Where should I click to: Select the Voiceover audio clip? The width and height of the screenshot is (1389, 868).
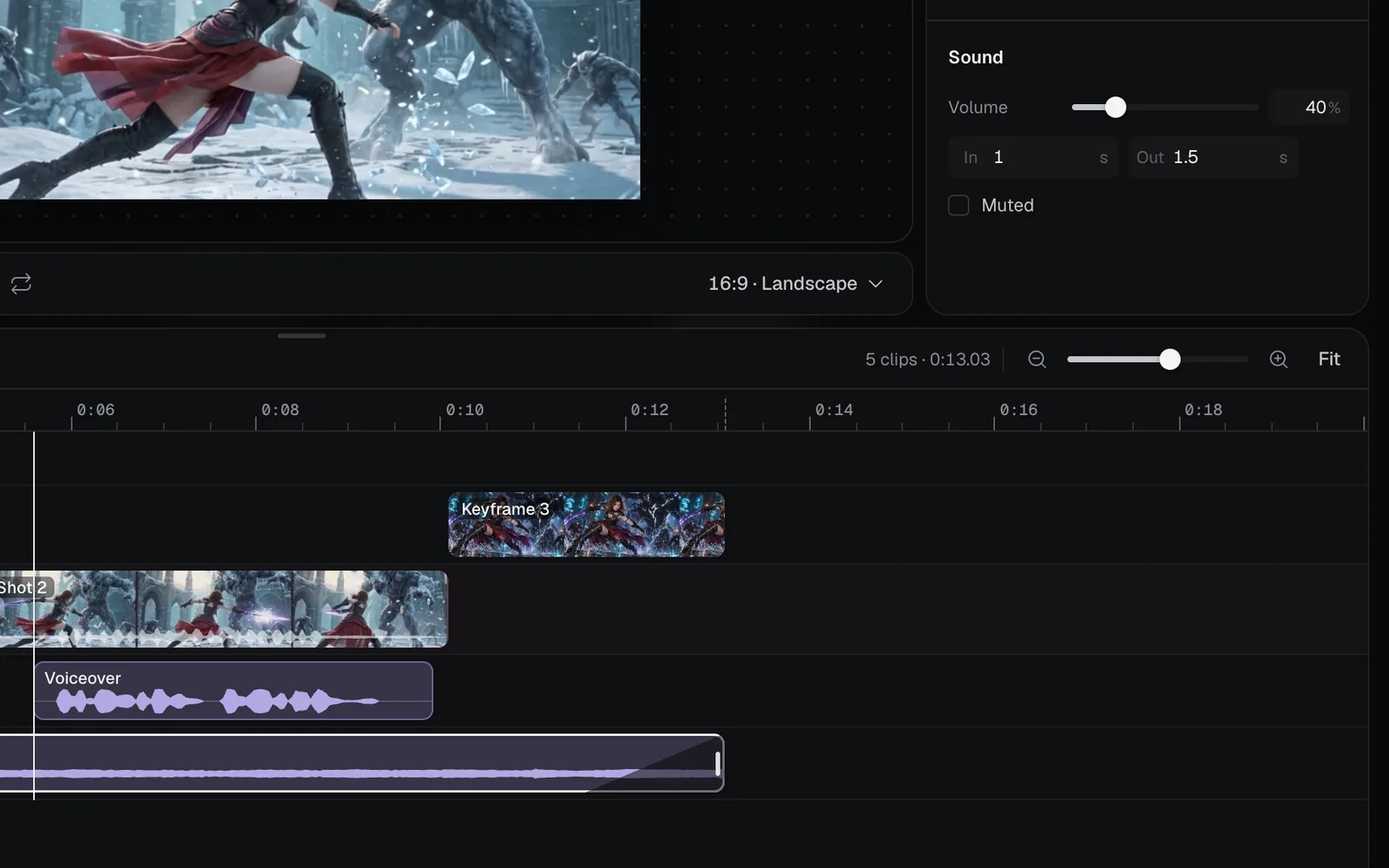pyautogui.click(x=234, y=691)
